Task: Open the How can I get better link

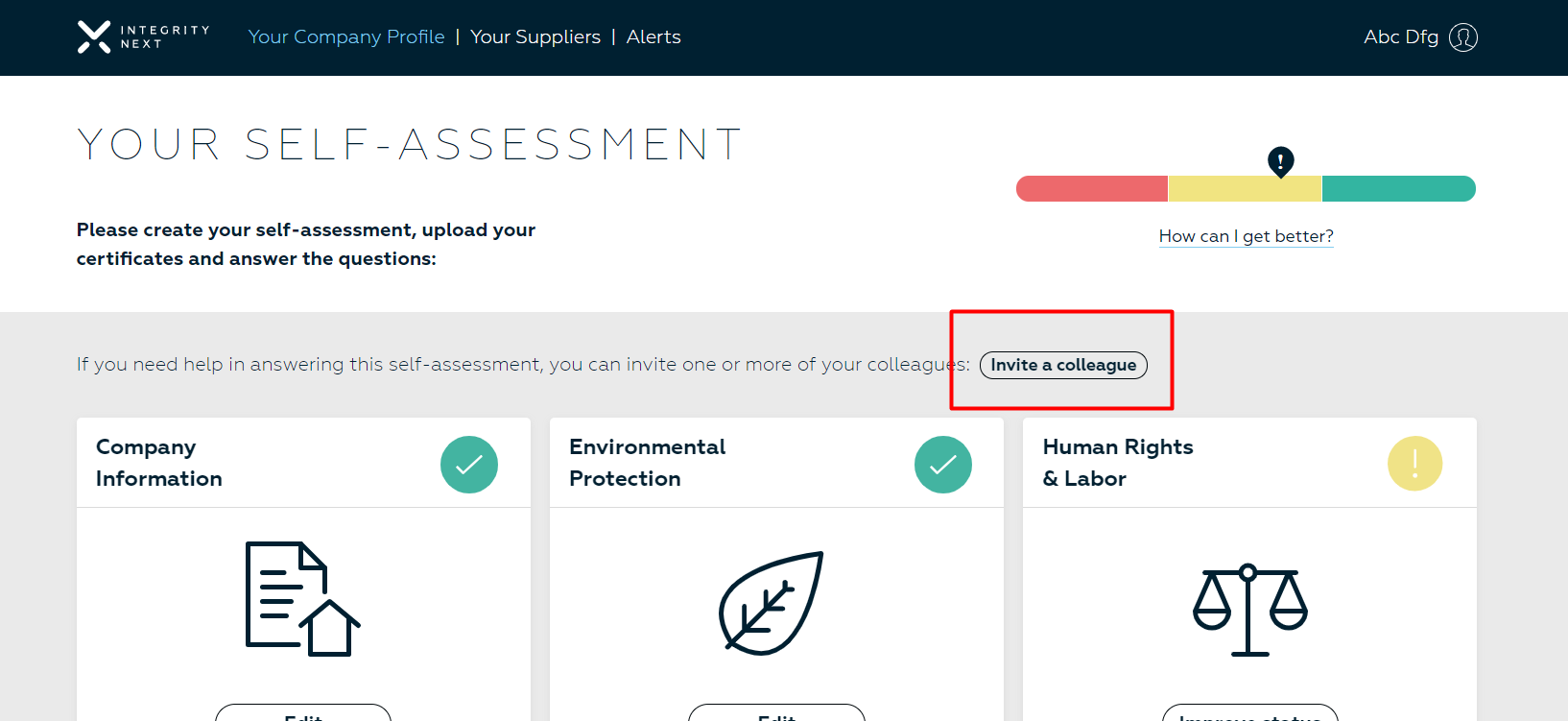Action: [x=1246, y=236]
